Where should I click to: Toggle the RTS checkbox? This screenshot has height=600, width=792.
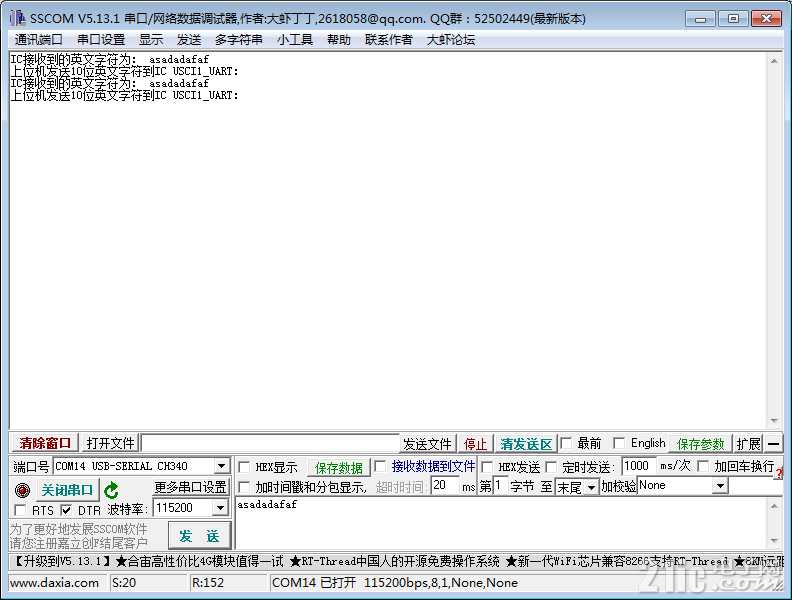[x=20, y=510]
